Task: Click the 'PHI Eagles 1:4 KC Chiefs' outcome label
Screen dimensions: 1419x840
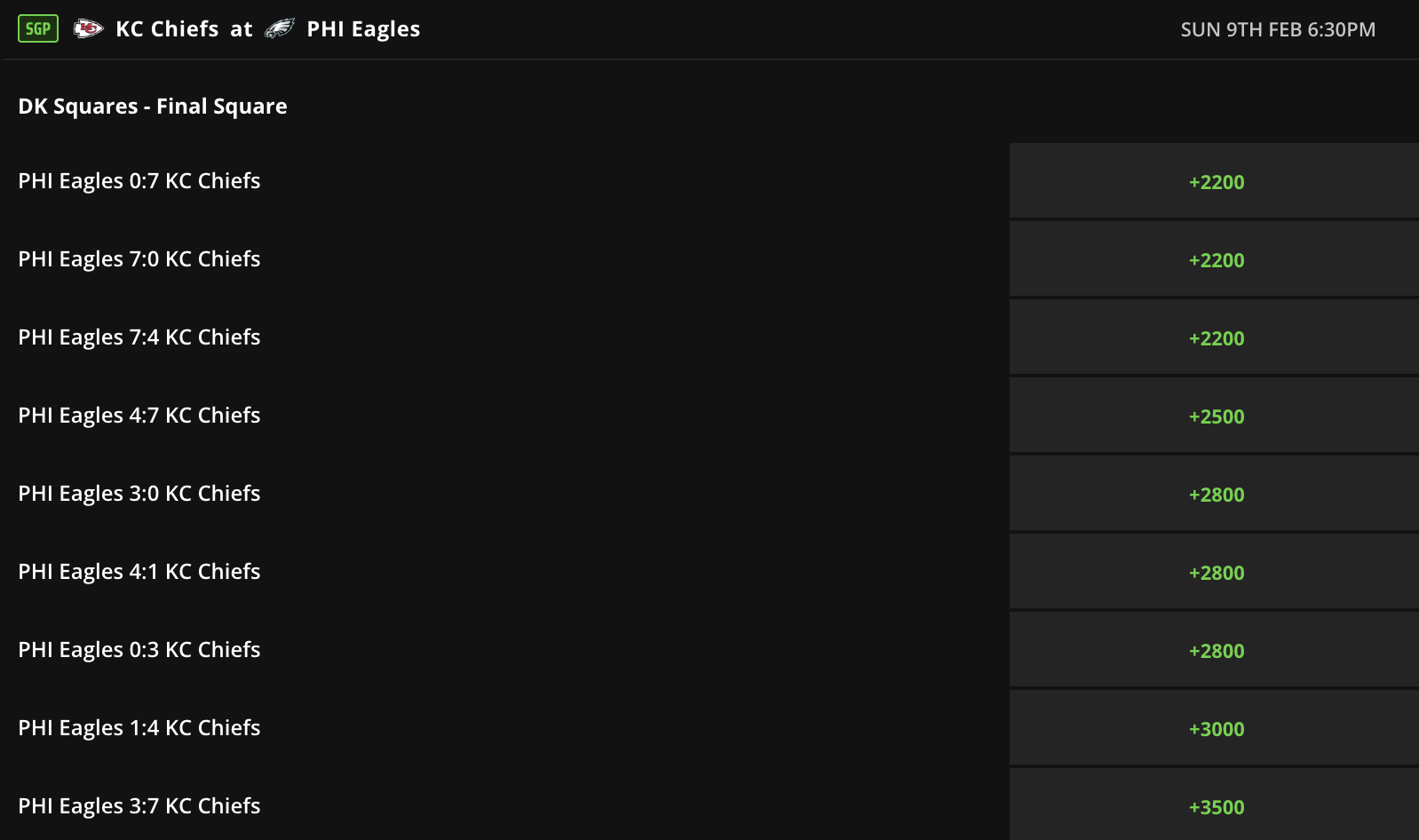Action: point(139,728)
